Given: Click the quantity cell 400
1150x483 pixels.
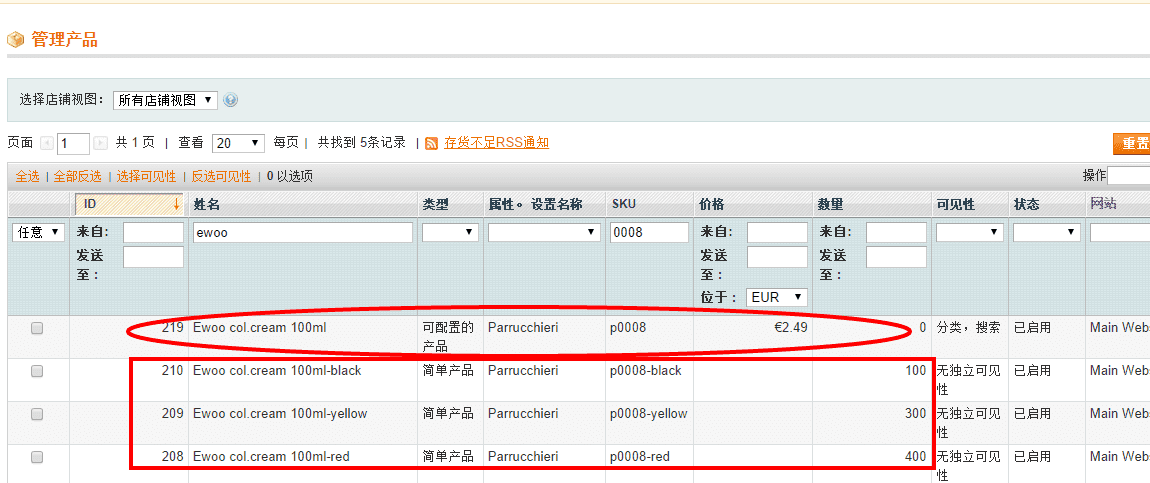Looking at the screenshot, I should click(915, 457).
